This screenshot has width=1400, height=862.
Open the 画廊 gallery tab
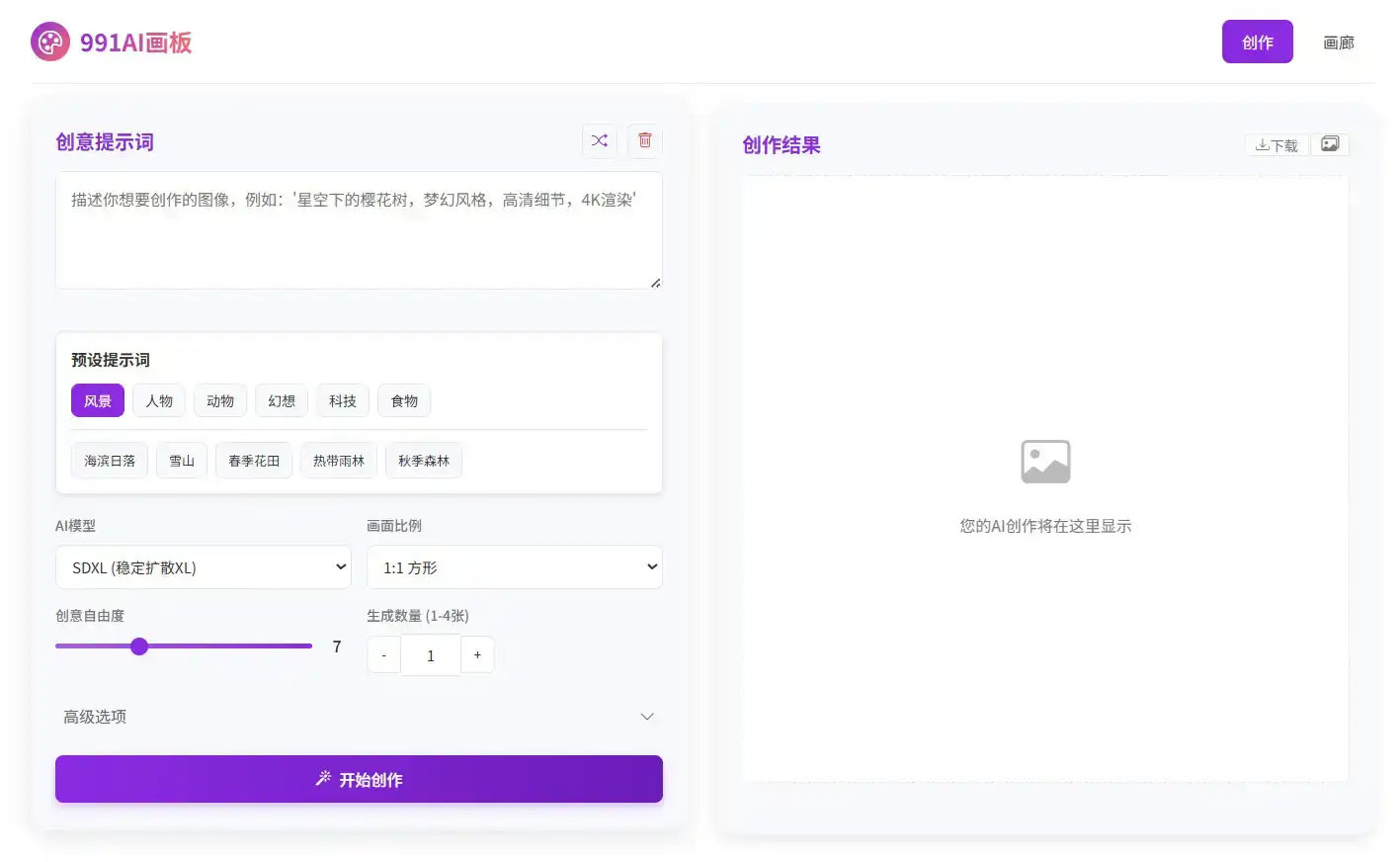1339,43
